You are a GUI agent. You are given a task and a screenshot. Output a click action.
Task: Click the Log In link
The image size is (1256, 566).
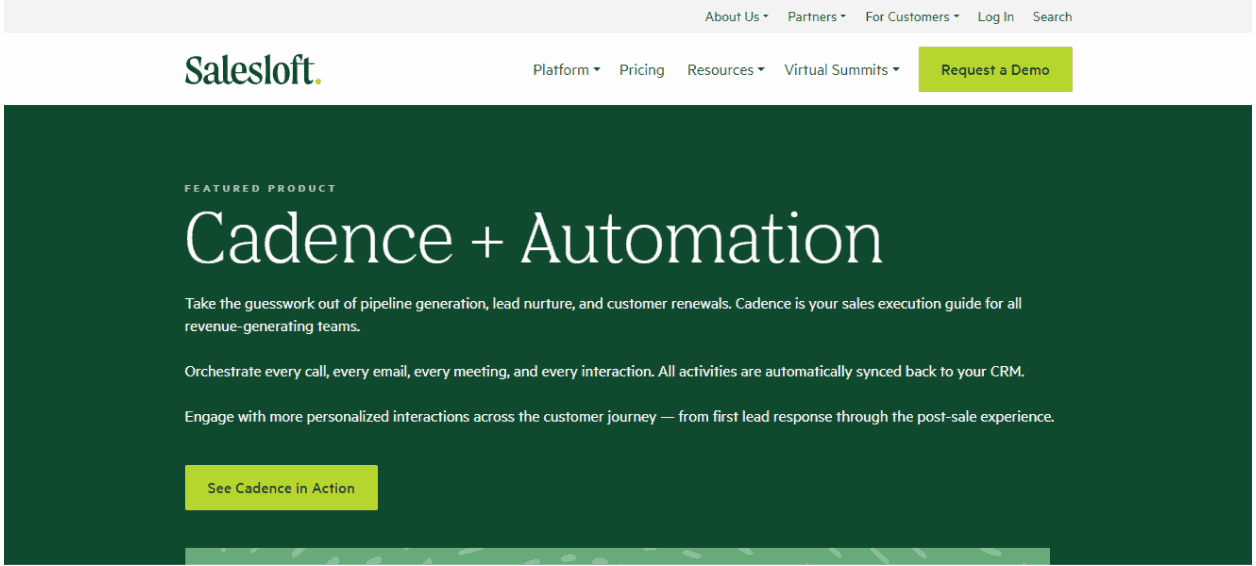996,17
